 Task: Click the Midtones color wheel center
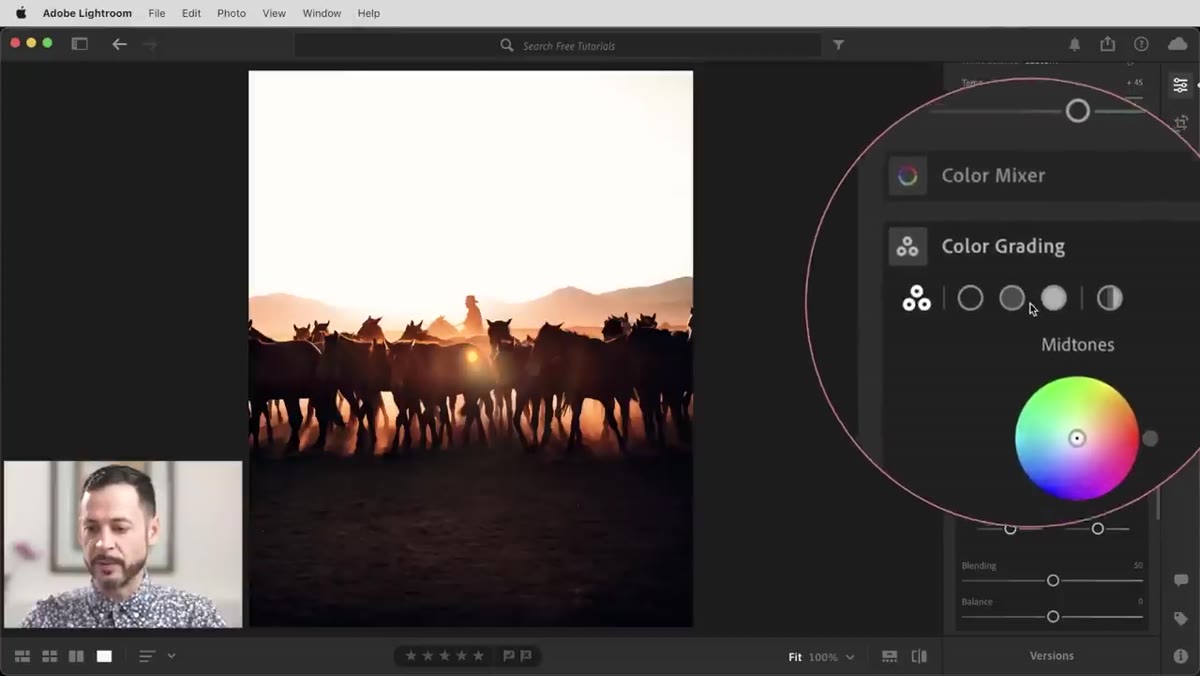coord(1077,438)
